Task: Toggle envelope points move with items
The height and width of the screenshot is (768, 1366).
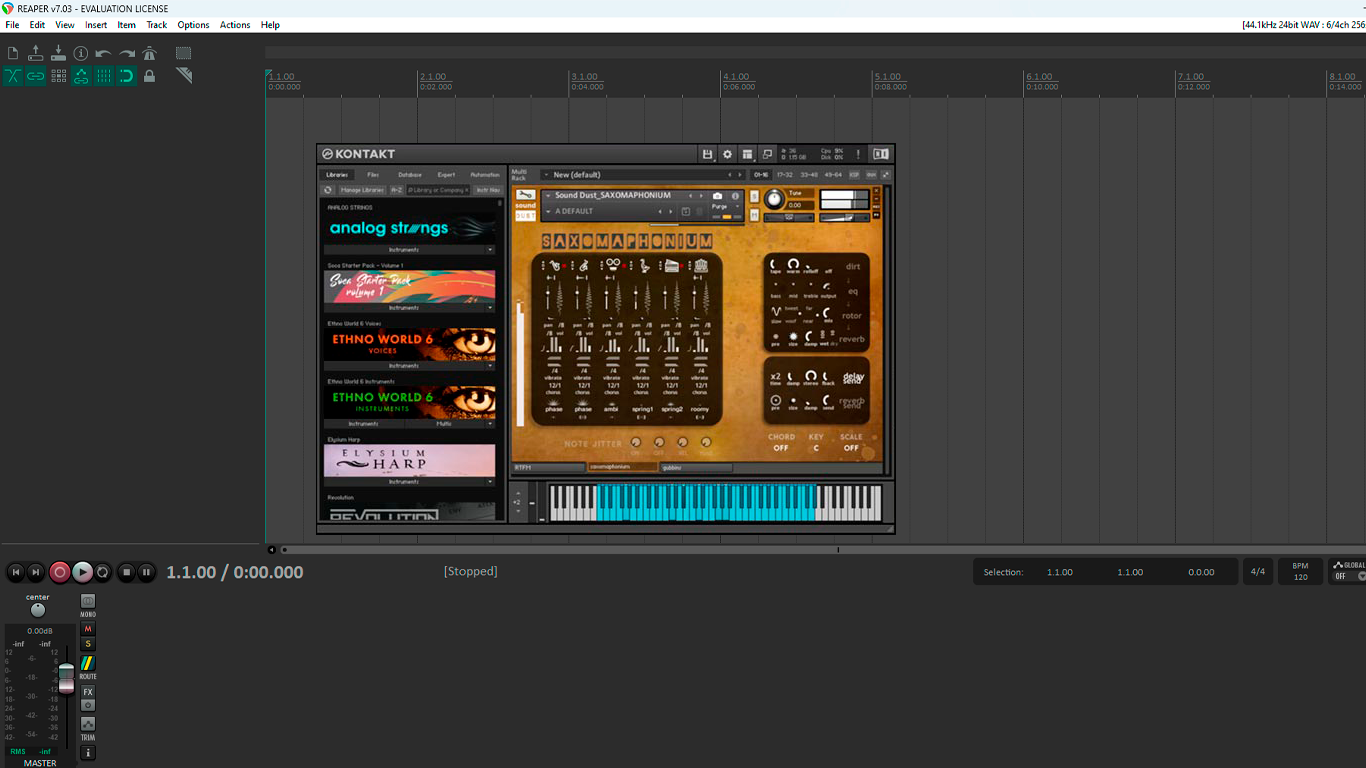Action: pos(81,76)
